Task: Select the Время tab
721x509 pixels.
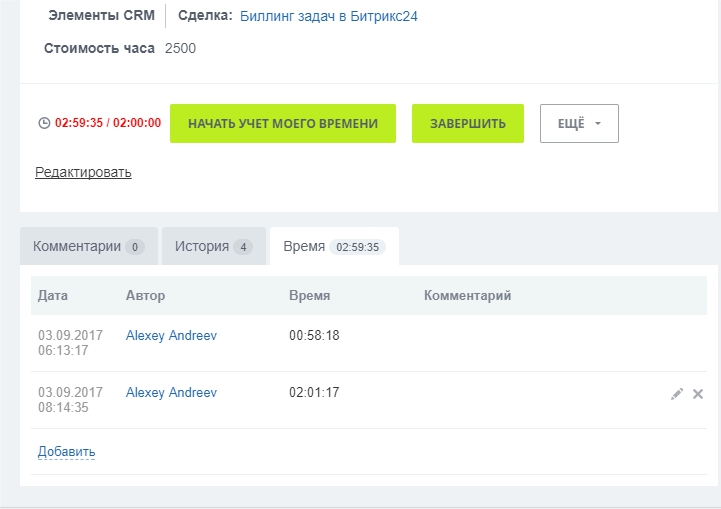Action: [333, 246]
